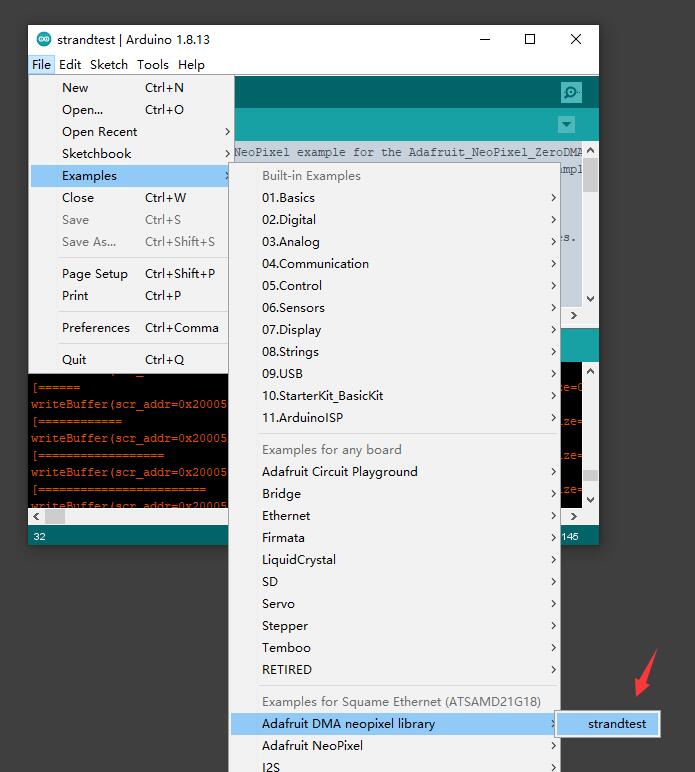Expand the 04.Communication examples
The height and width of the screenshot is (772, 695).
[x=395, y=264]
